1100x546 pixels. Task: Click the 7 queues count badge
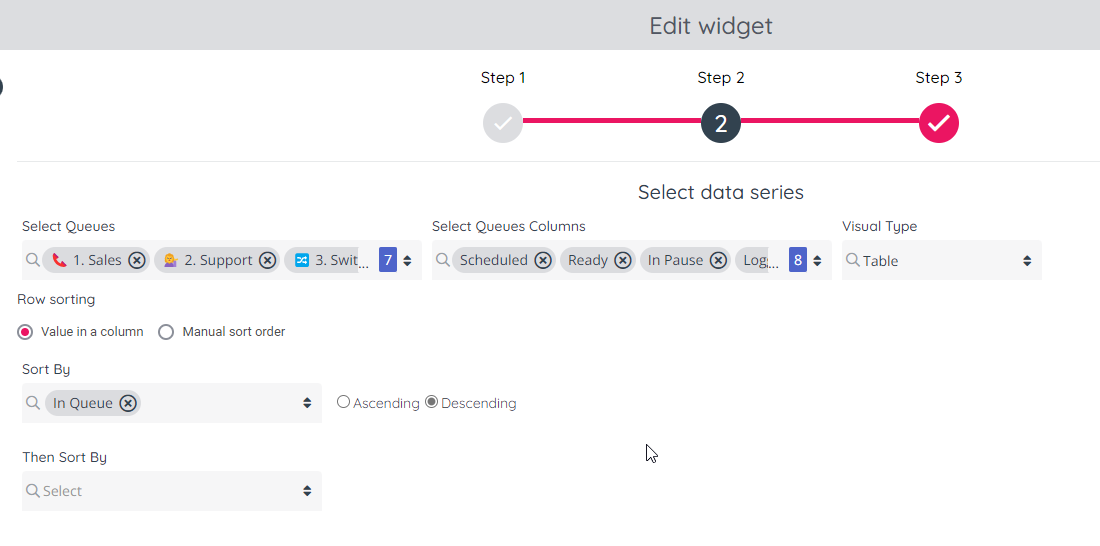pos(388,260)
